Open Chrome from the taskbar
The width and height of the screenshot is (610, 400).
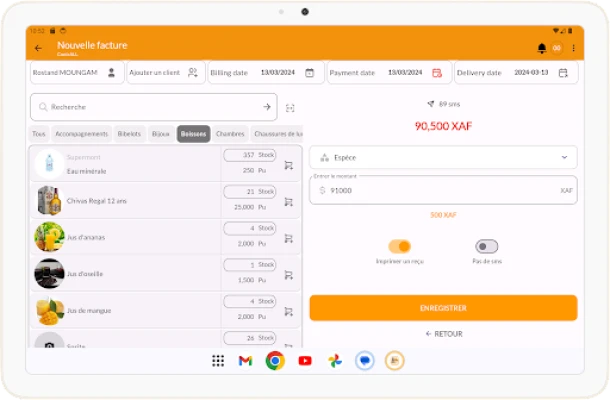(x=275, y=361)
